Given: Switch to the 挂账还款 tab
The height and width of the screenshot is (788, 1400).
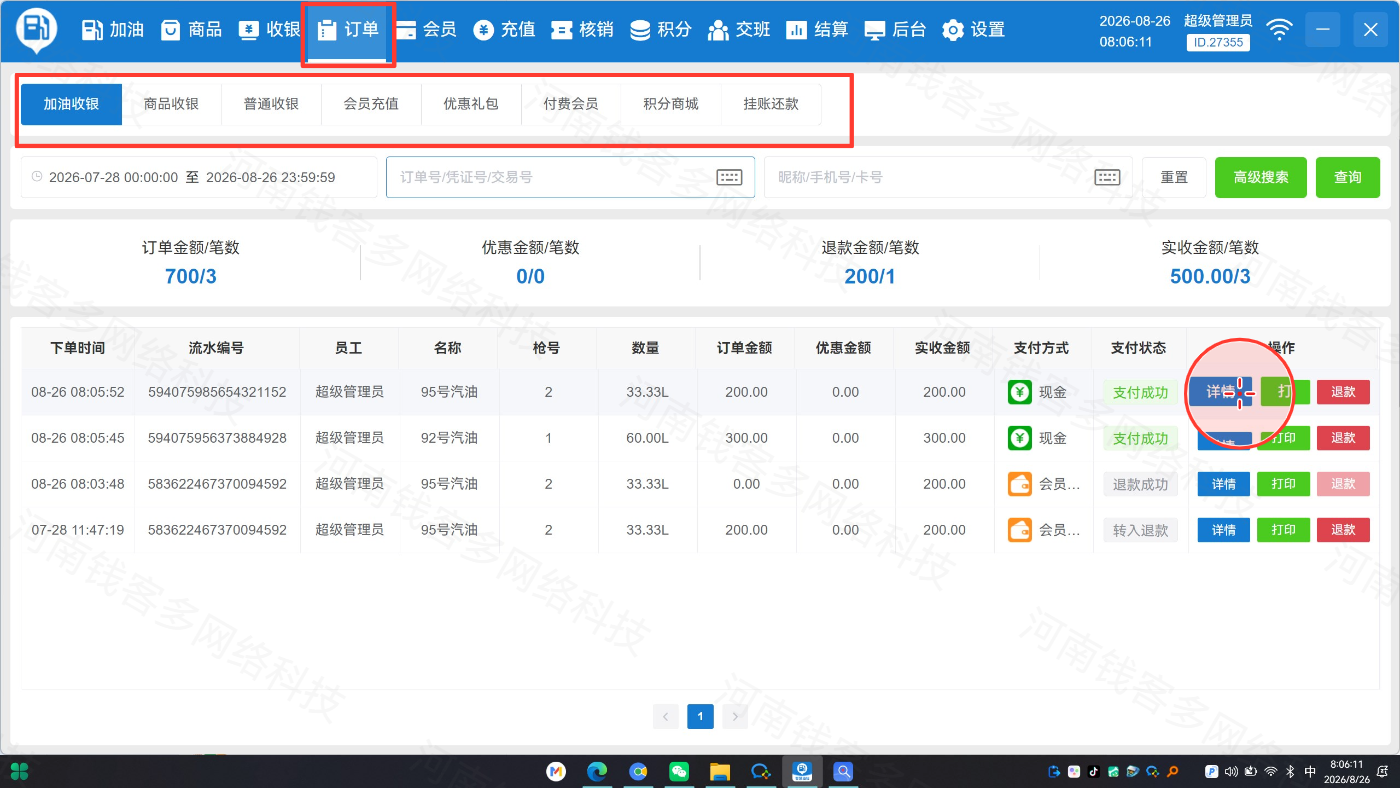Looking at the screenshot, I should [771, 104].
